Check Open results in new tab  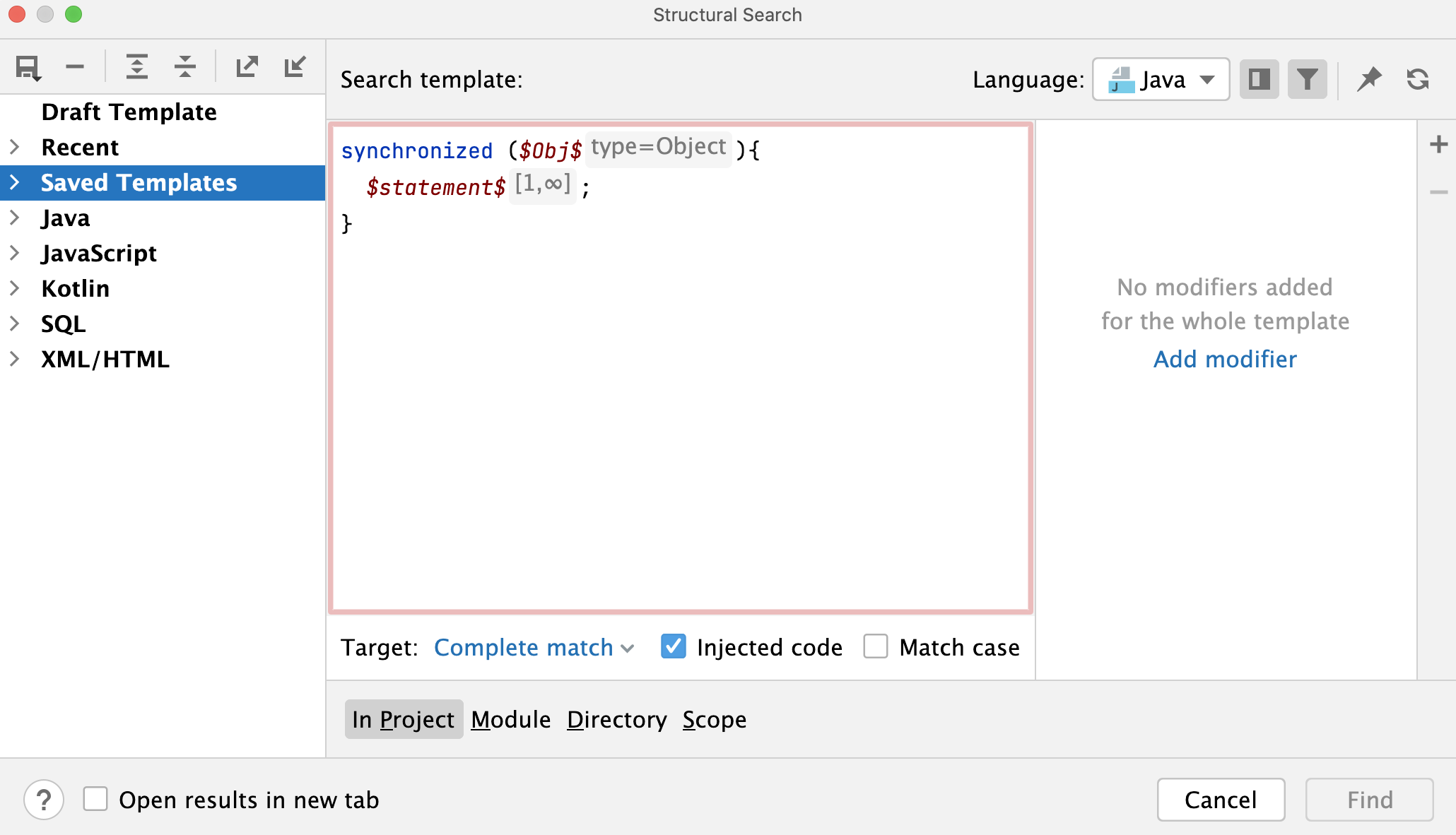[96, 800]
